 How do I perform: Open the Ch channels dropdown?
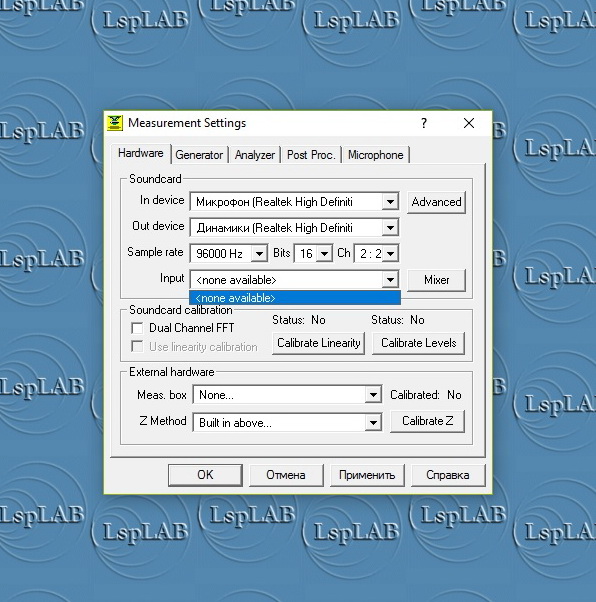[391, 253]
